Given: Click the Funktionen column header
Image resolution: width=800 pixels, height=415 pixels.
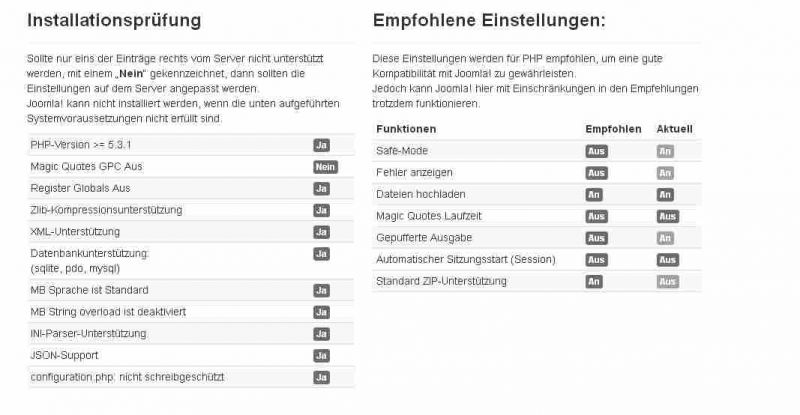Looking at the screenshot, I should tap(406, 129).
